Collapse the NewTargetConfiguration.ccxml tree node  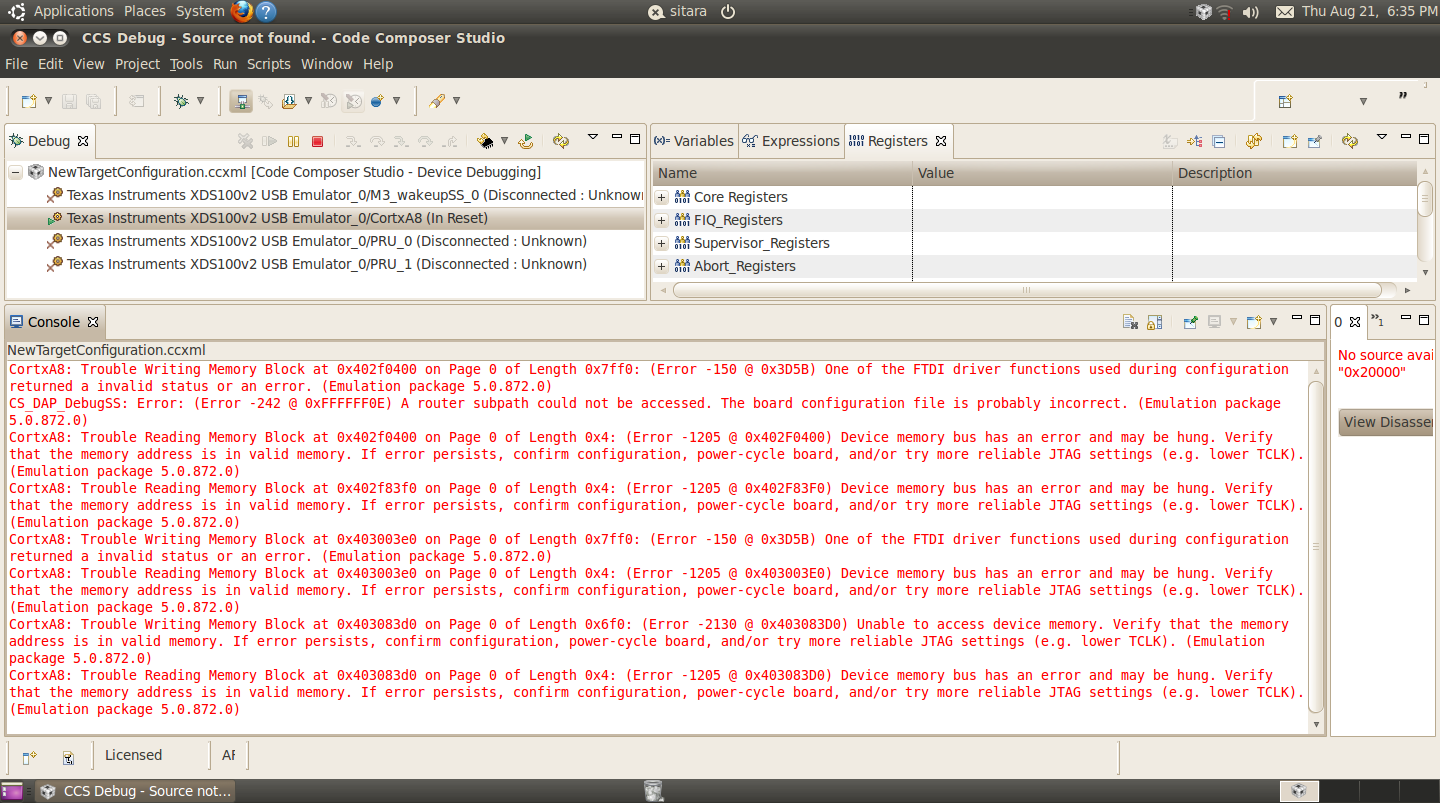[16, 172]
